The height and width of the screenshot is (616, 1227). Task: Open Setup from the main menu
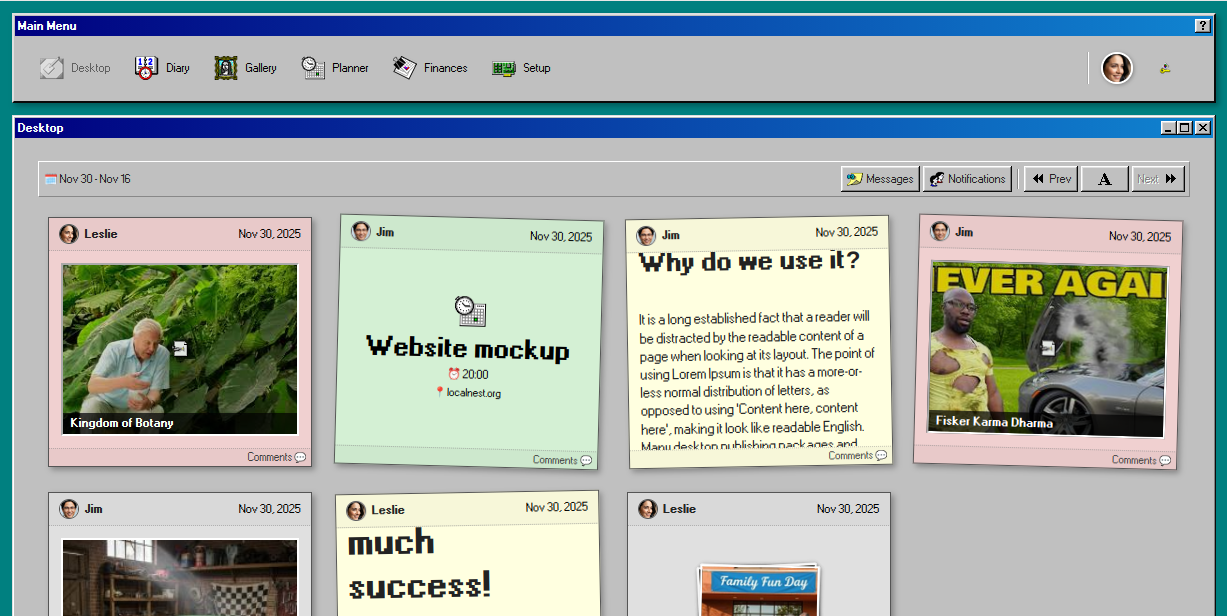(522, 68)
